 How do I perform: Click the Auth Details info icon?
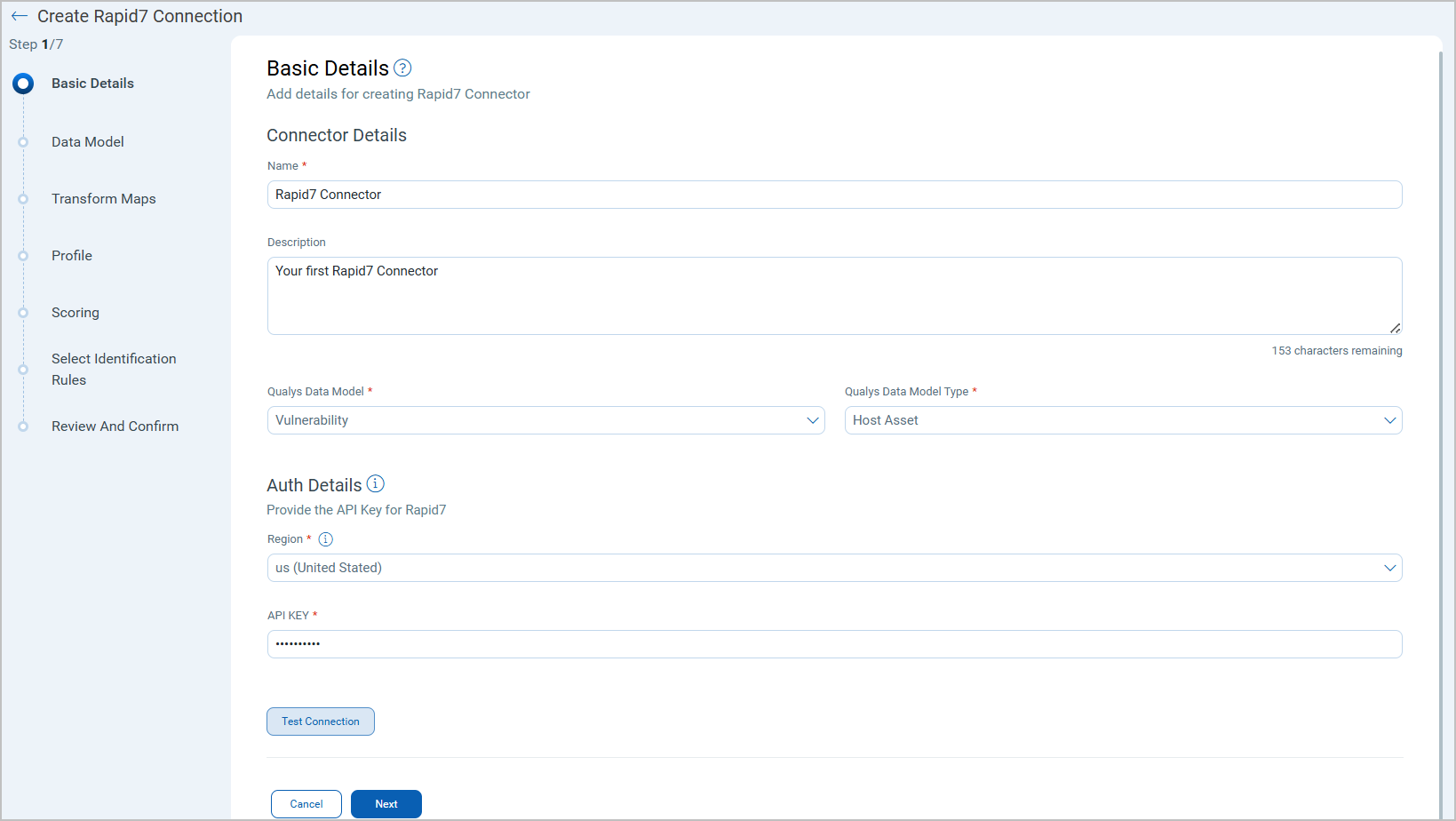tap(376, 483)
